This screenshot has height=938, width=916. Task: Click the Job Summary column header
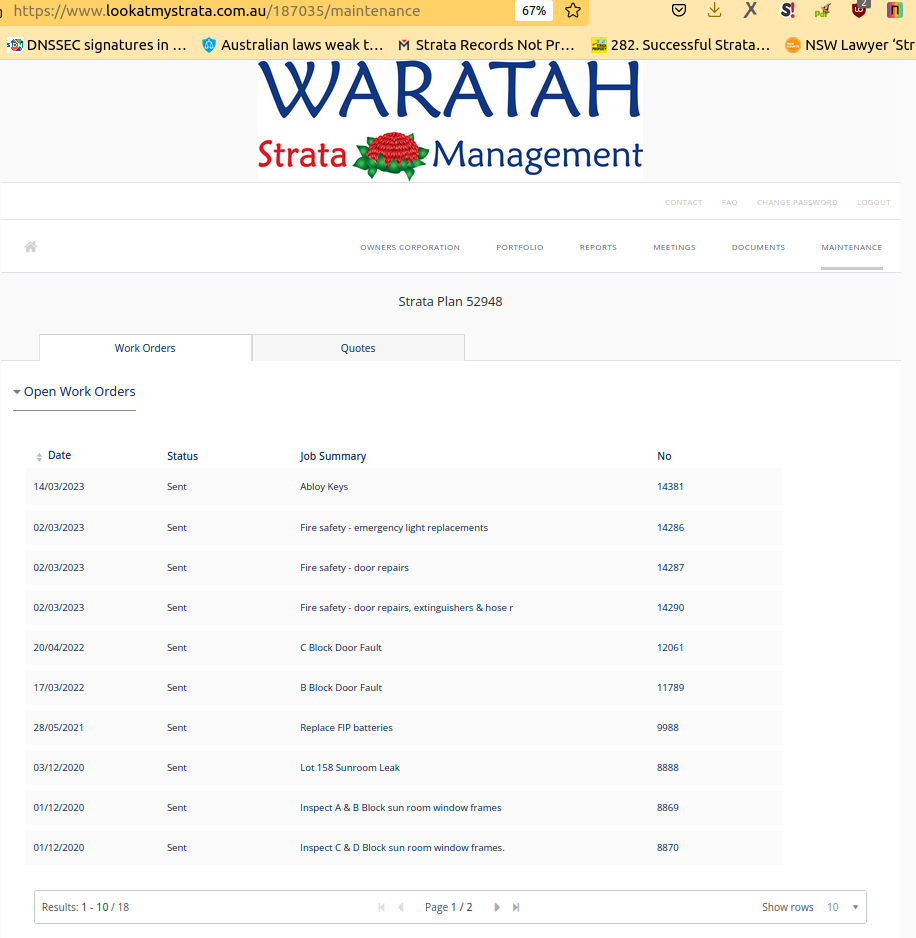click(333, 456)
